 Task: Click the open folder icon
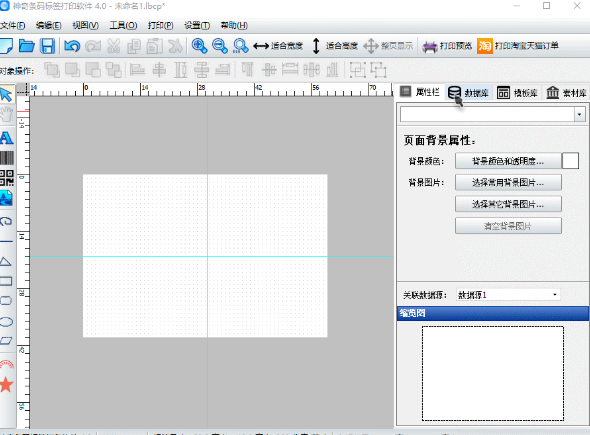click(x=27, y=46)
